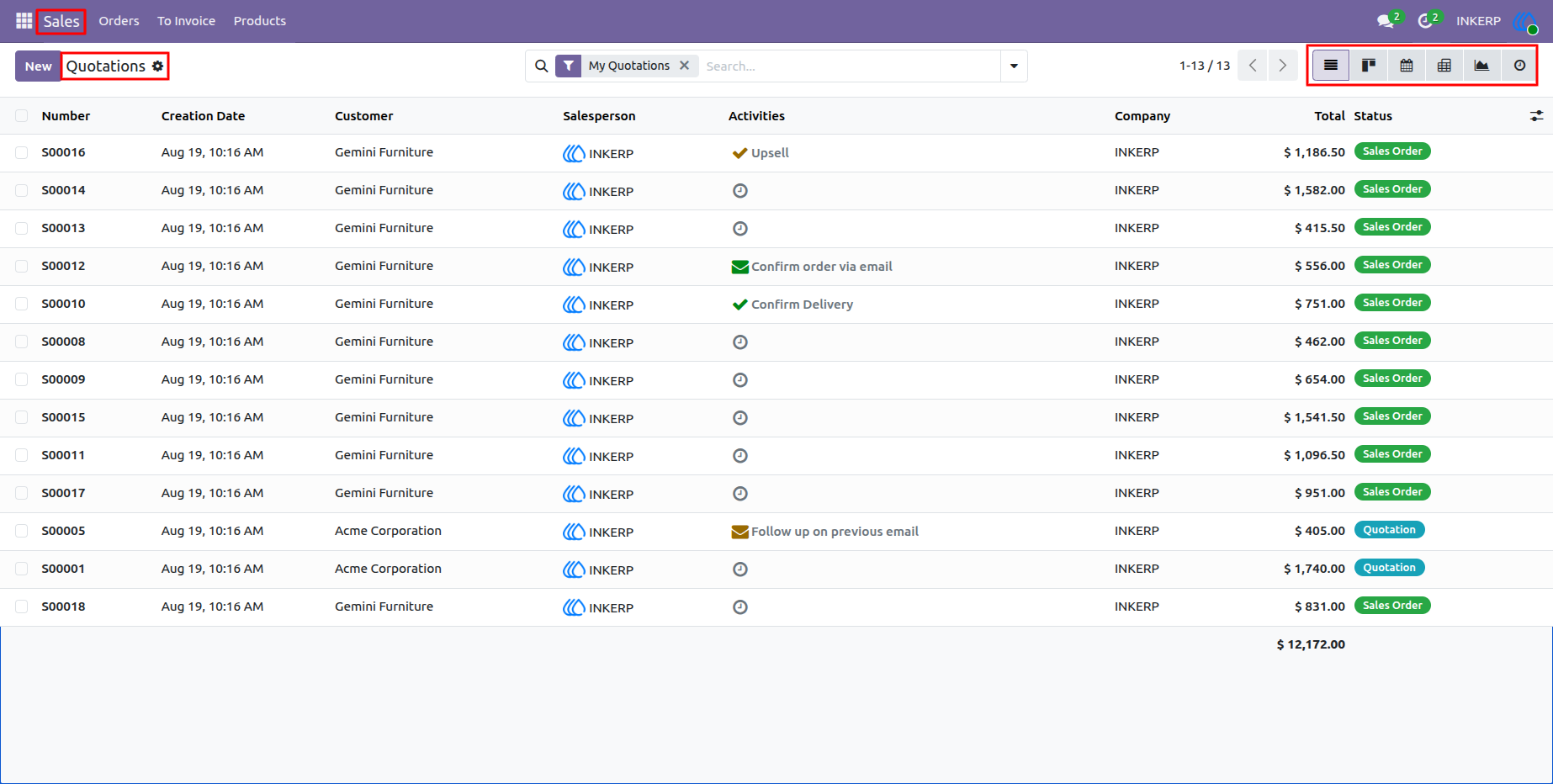Viewport: 1553px width, 784px height.
Task: Open the Orders menu
Action: pyautogui.click(x=119, y=21)
